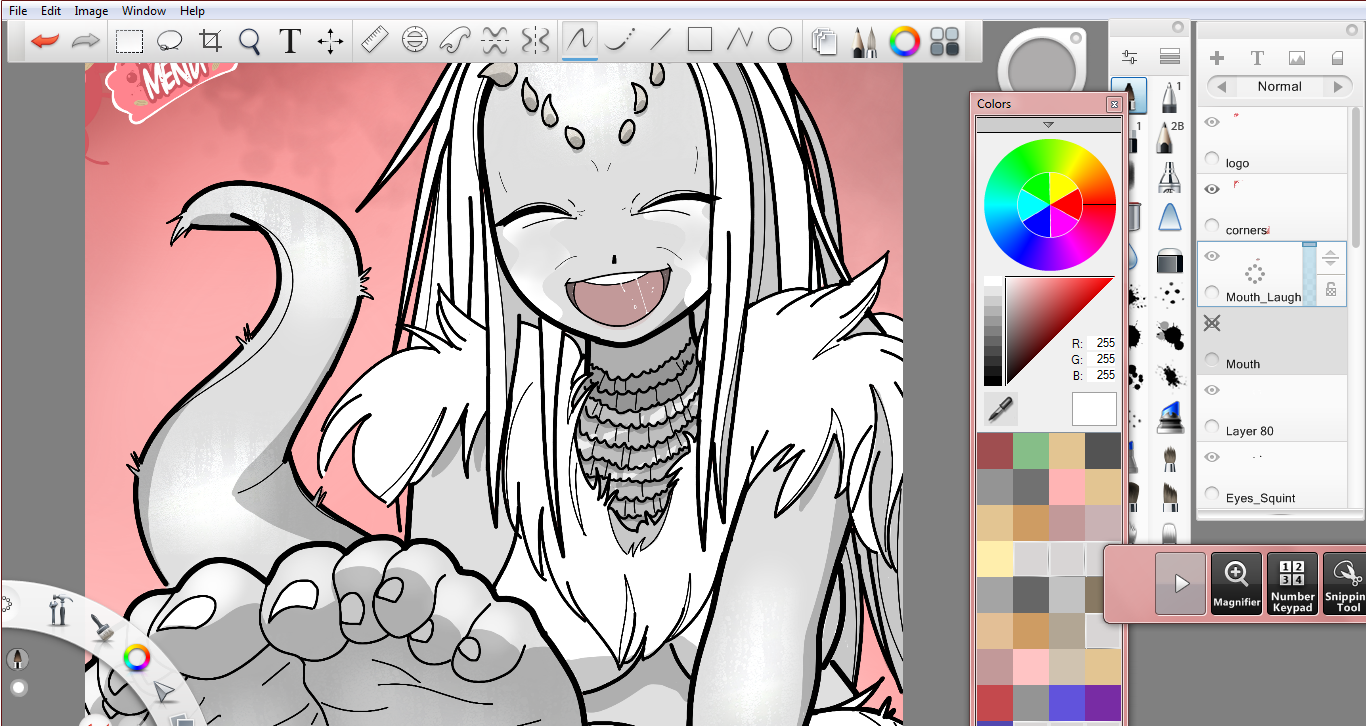
Task: Open the Window menu
Action: [x=144, y=11]
